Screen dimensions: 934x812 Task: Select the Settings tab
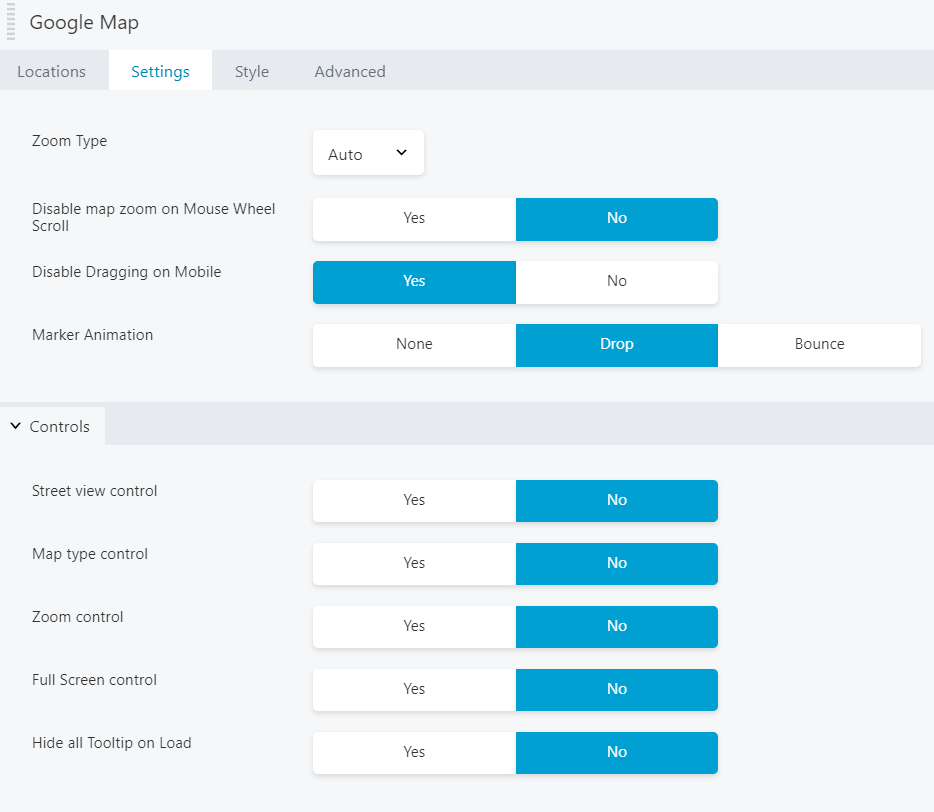click(x=160, y=72)
